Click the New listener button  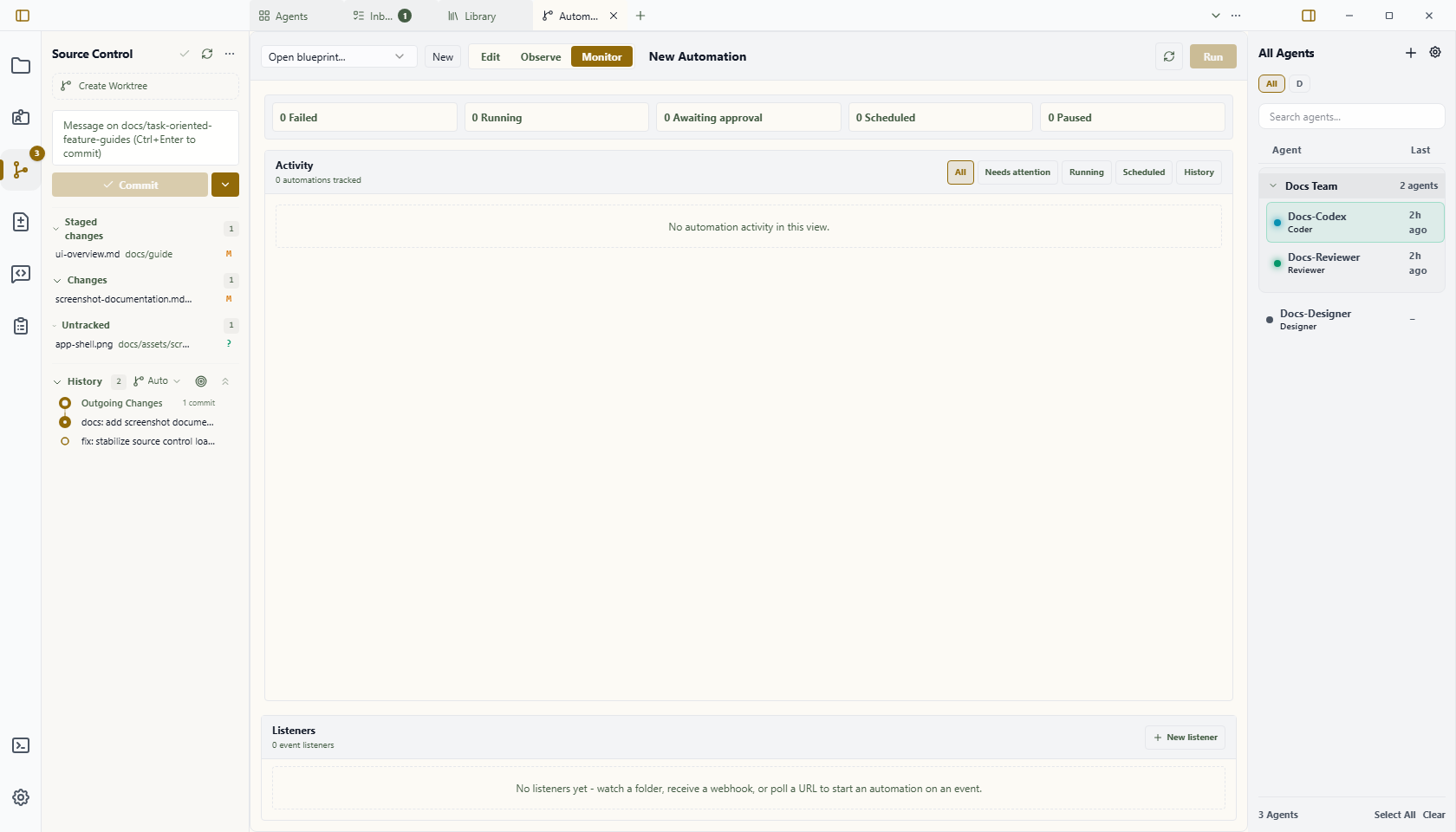click(x=1185, y=738)
